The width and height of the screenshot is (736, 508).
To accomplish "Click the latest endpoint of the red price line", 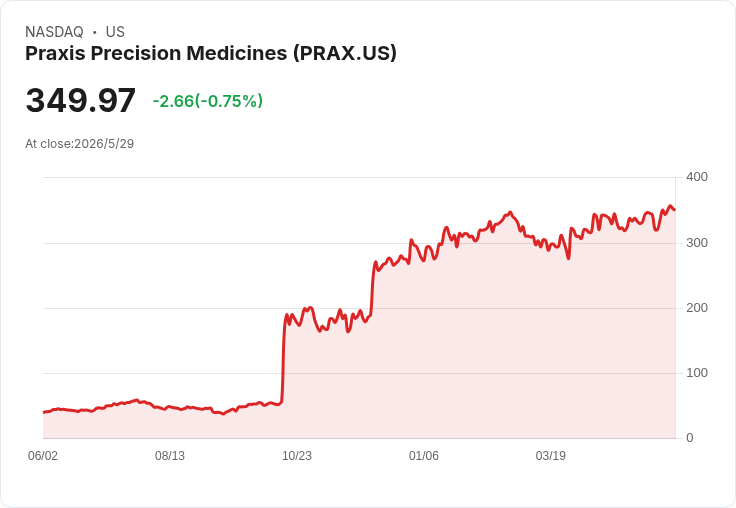I will [675, 209].
